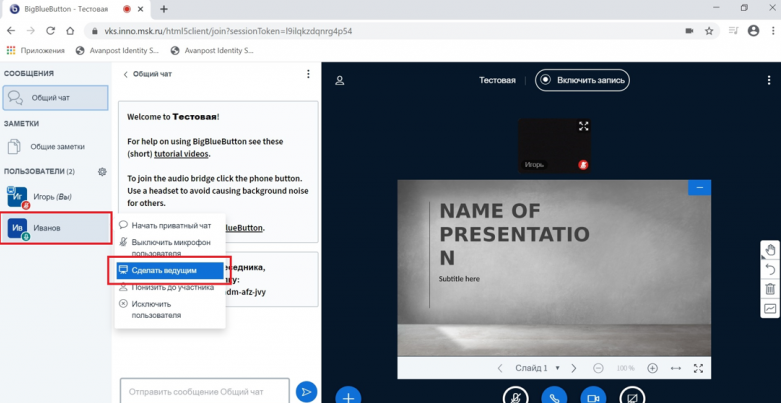Click the blue plus actions button
The image size is (781, 403).
coord(348,396)
